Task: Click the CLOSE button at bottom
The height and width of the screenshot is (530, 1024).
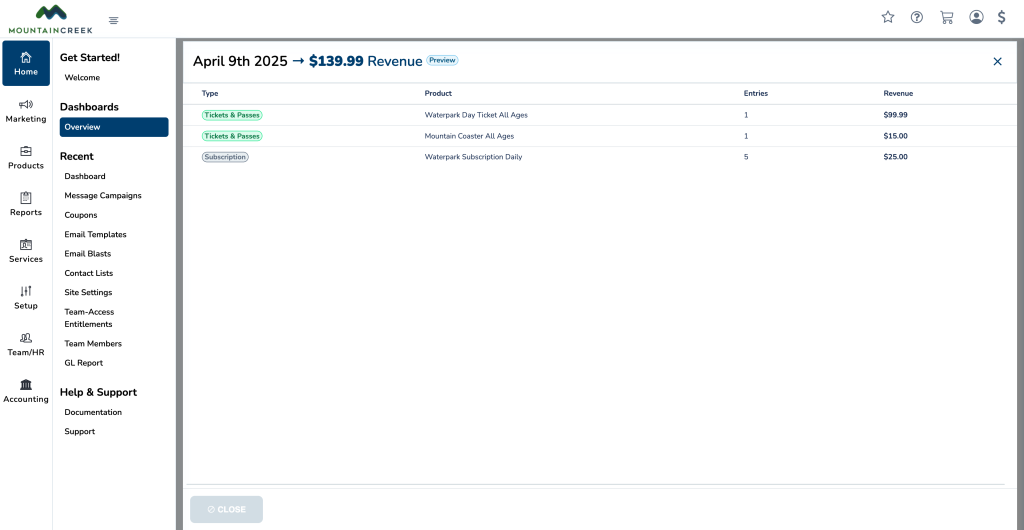Action: click(227, 509)
